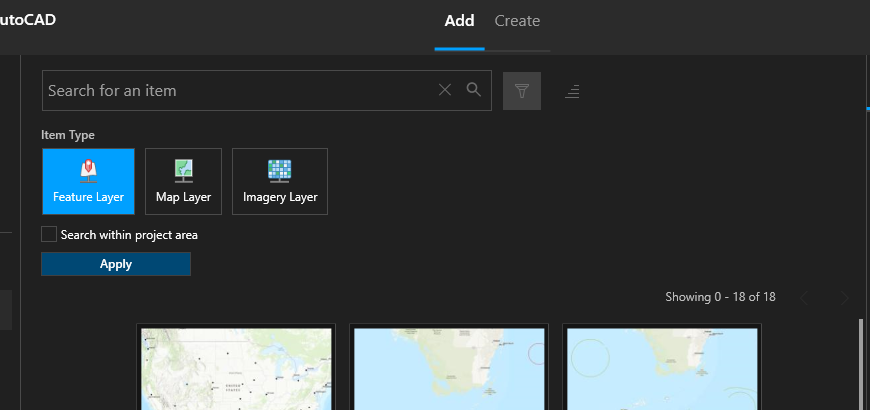Go to the next results page arrow

click(844, 298)
